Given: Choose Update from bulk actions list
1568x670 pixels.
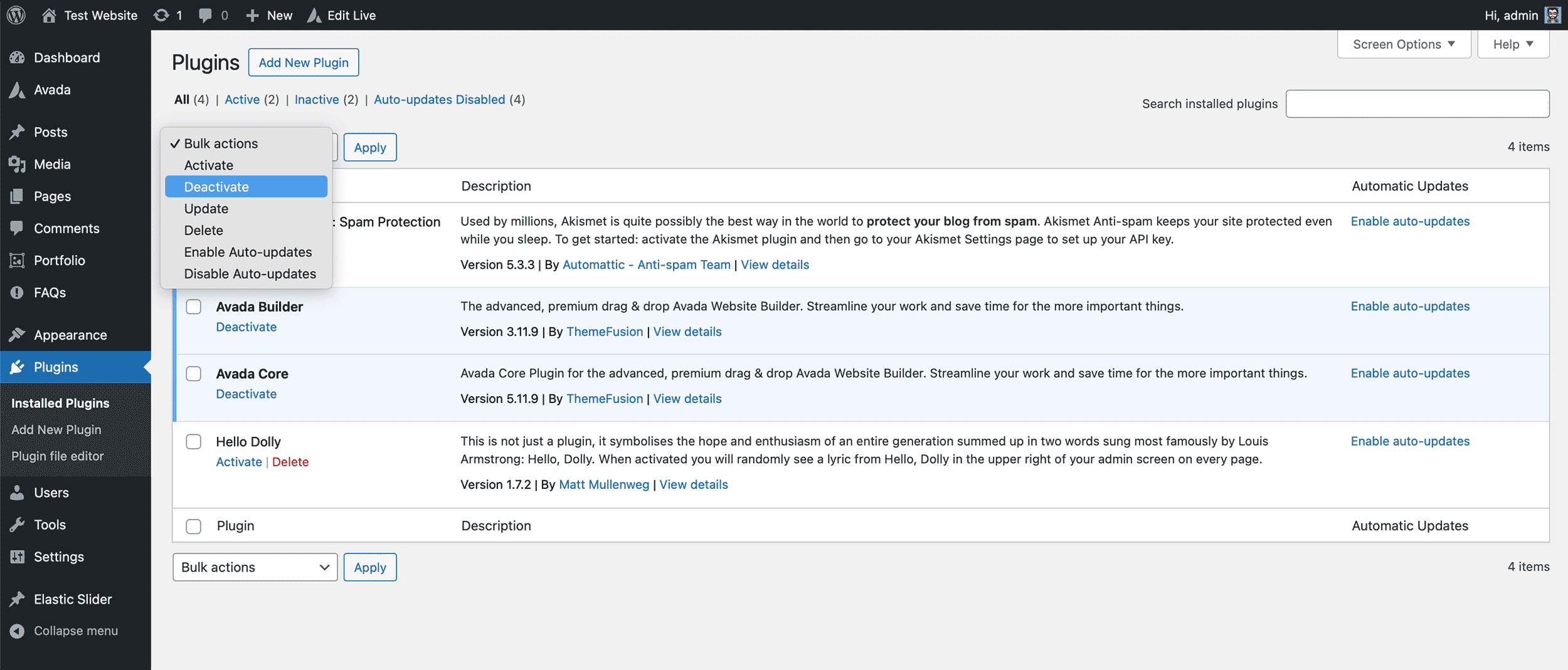Looking at the screenshot, I should [246, 209].
